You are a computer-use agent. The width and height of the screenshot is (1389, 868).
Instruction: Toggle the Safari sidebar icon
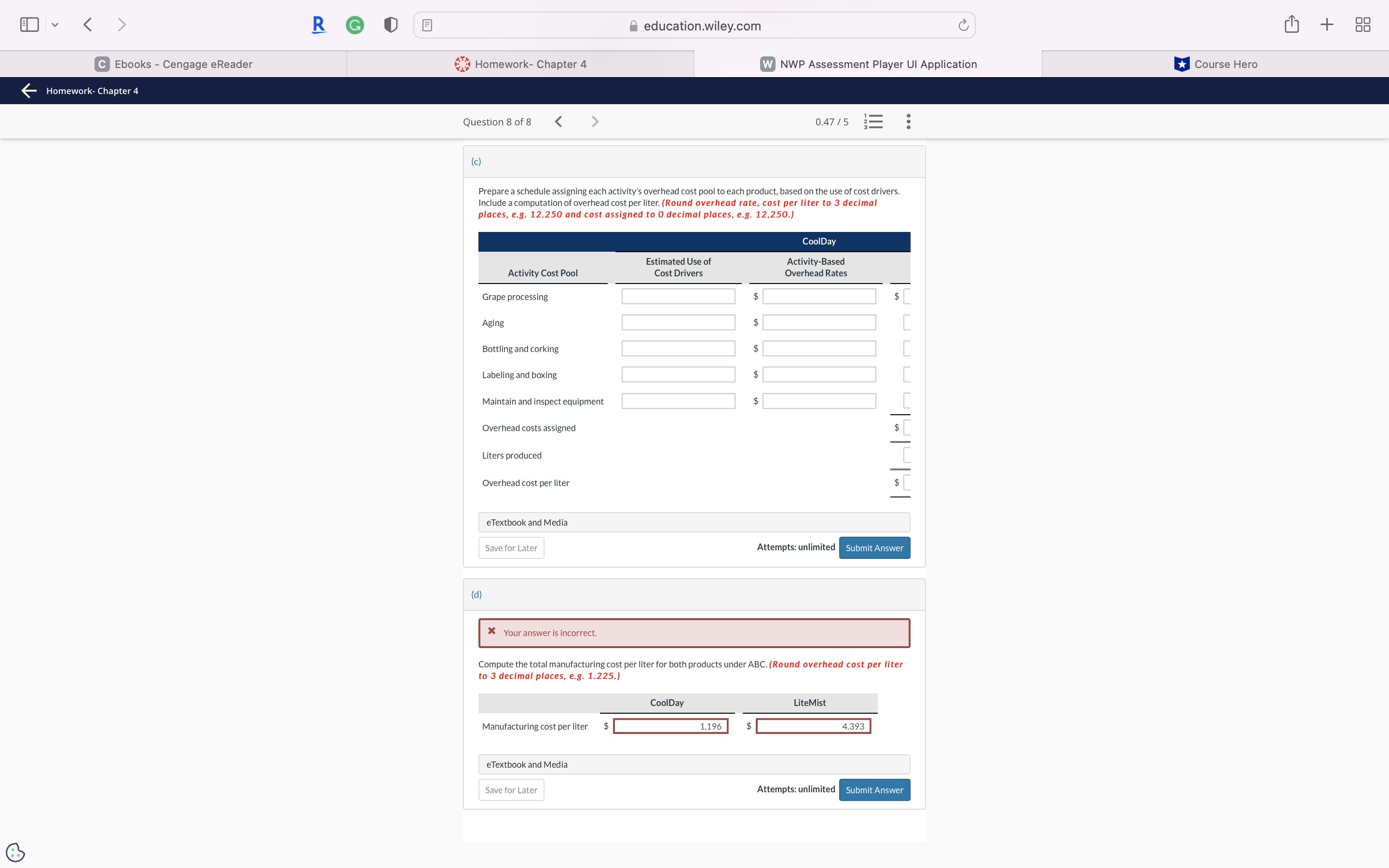pyautogui.click(x=29, y=25)
